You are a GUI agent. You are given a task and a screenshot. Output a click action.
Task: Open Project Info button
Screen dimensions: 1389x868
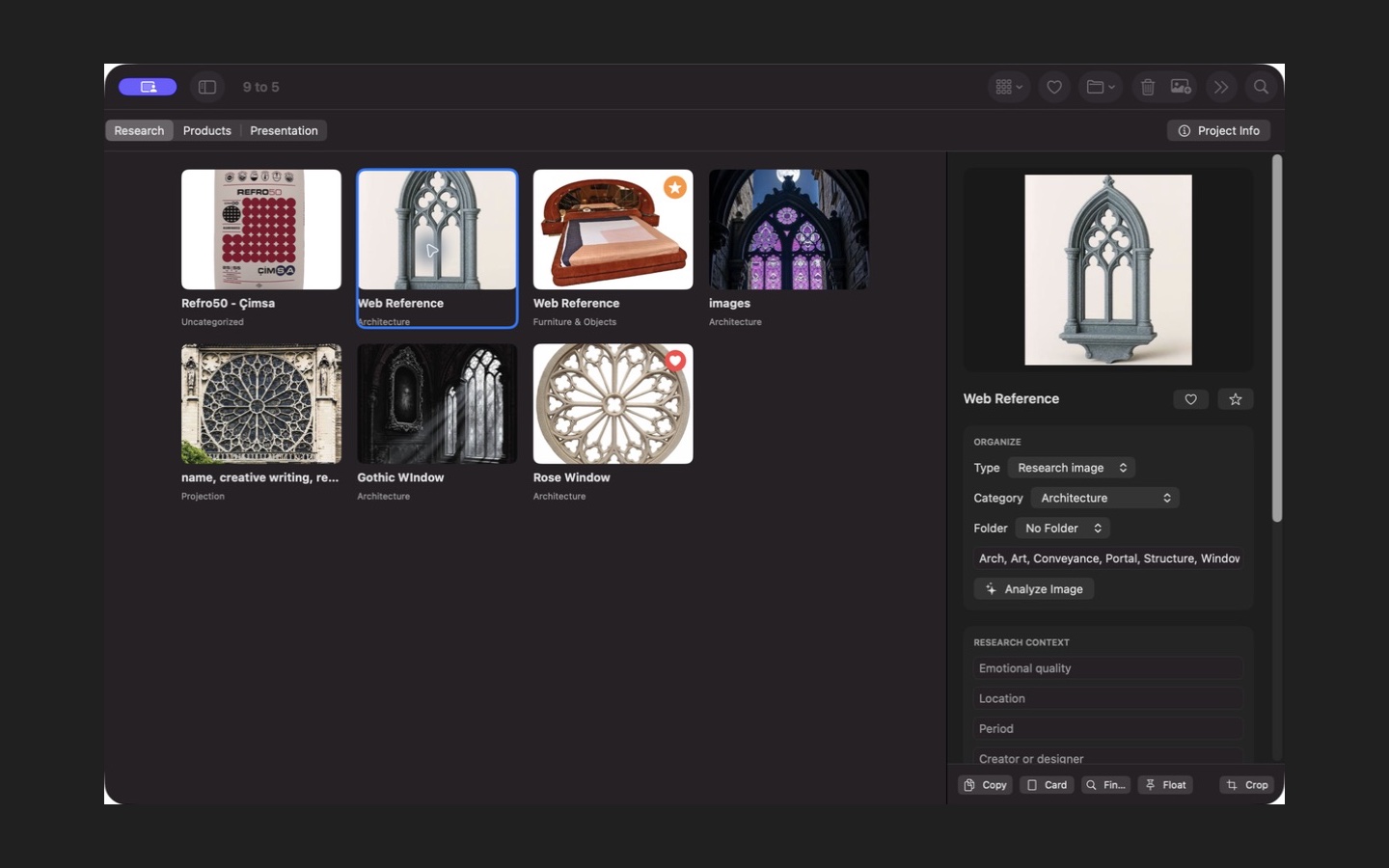(1218, 130)
